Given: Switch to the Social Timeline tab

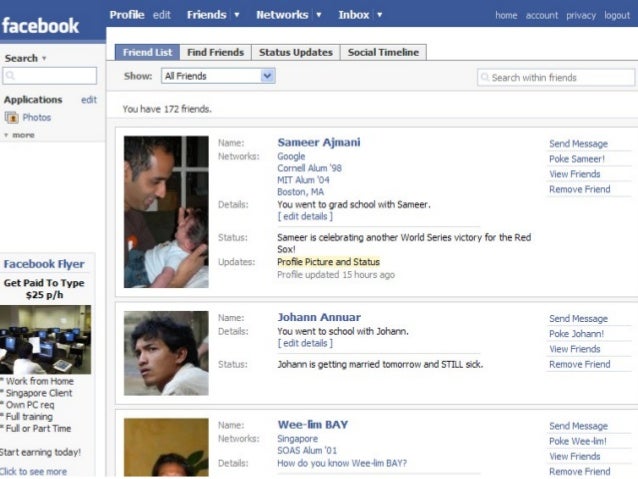Looking at the screenshot, I should point(383,52).
